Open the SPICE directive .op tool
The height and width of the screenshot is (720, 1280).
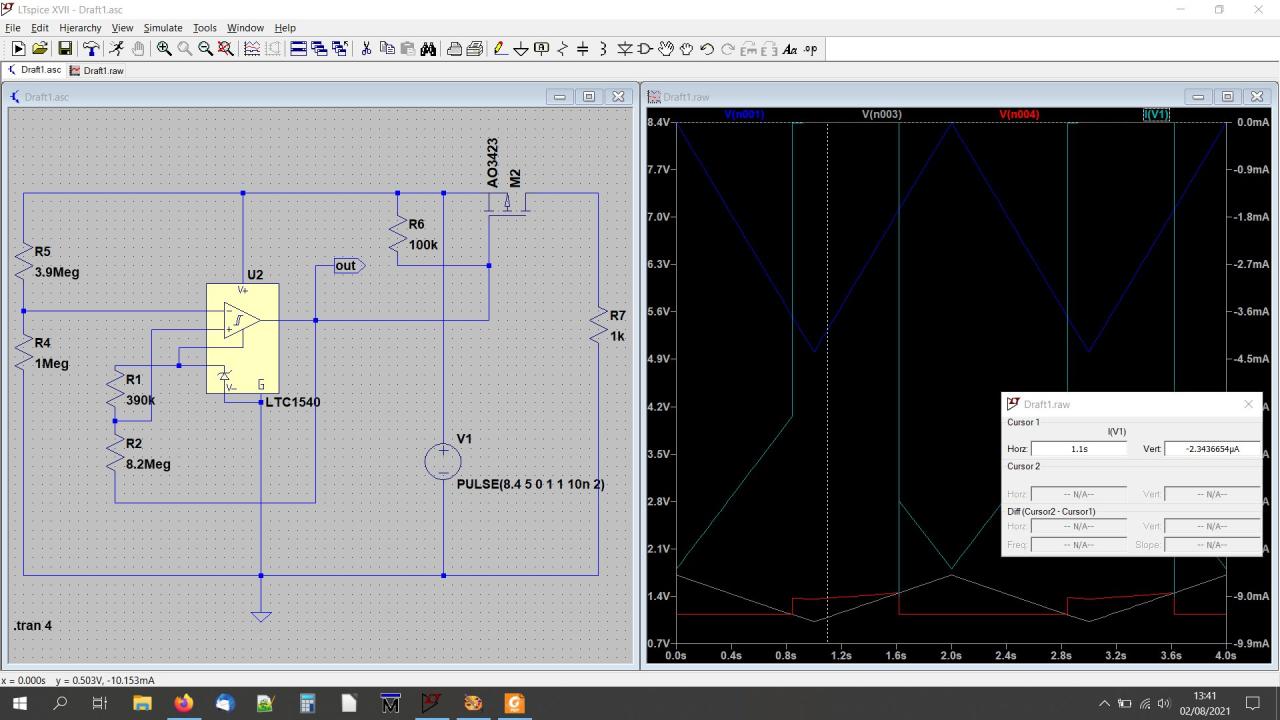[x=810, y=49]
